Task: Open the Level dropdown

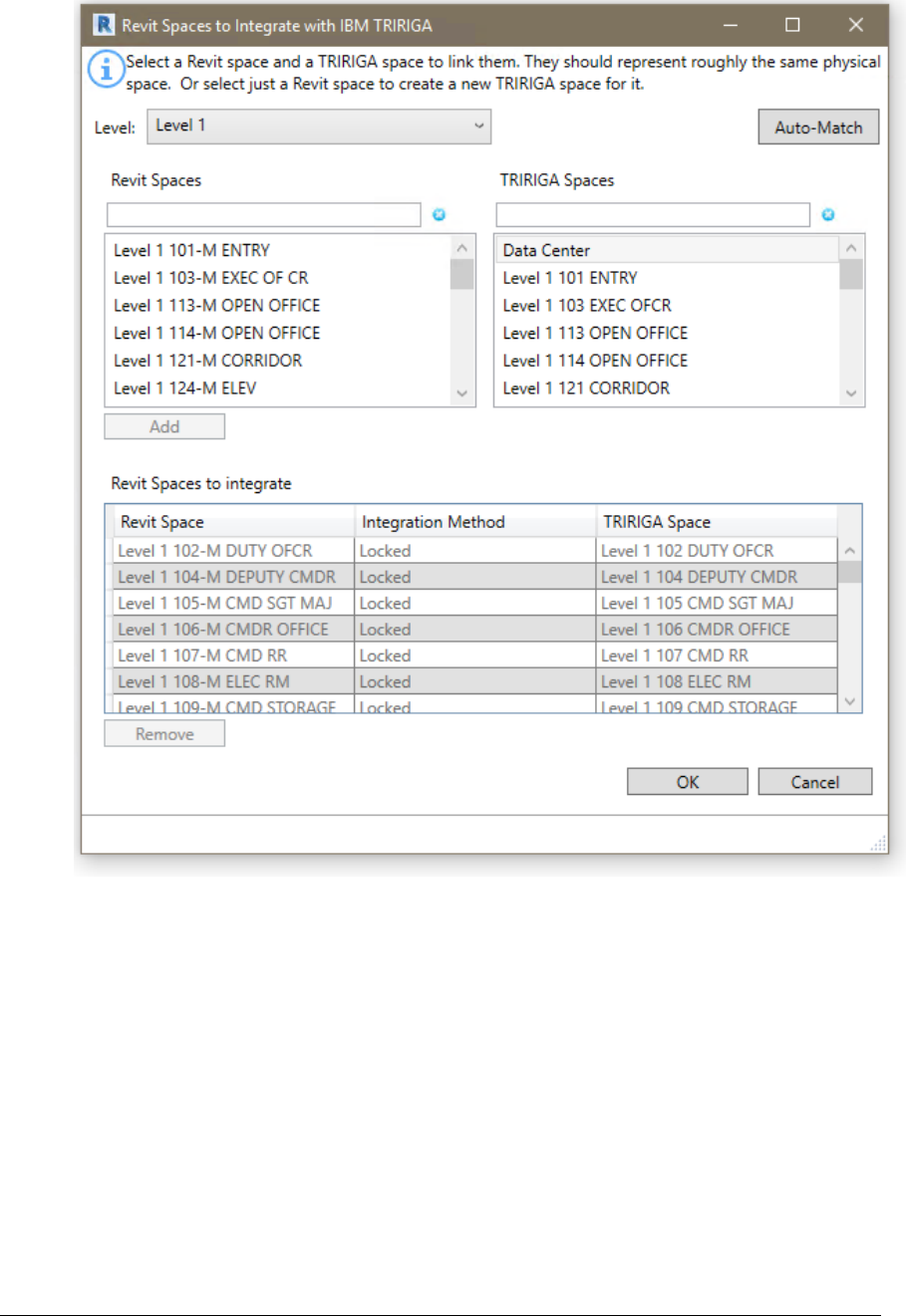Action: tap(319, 126)
